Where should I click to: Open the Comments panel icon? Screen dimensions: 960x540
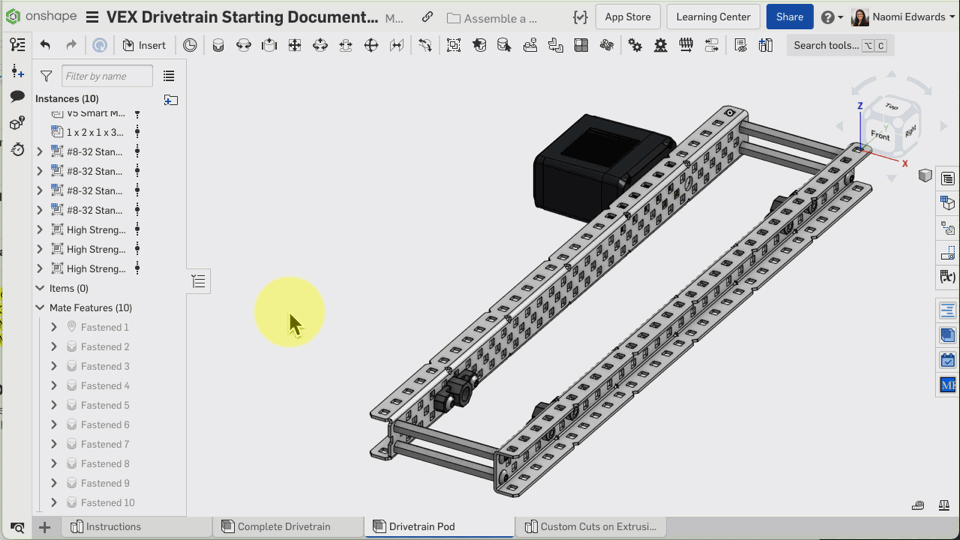click(x=17, y=97)
